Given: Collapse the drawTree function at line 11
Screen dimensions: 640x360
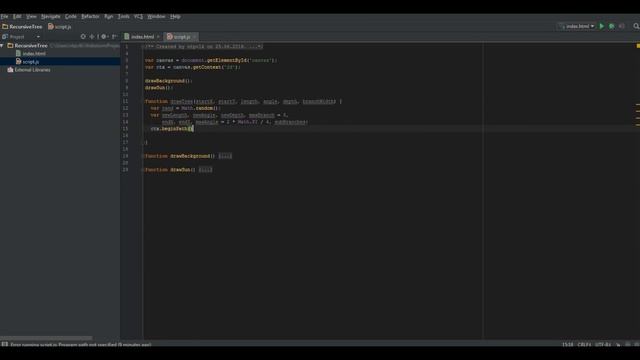Looking at the screenshot, I should [x=143, y=101].
